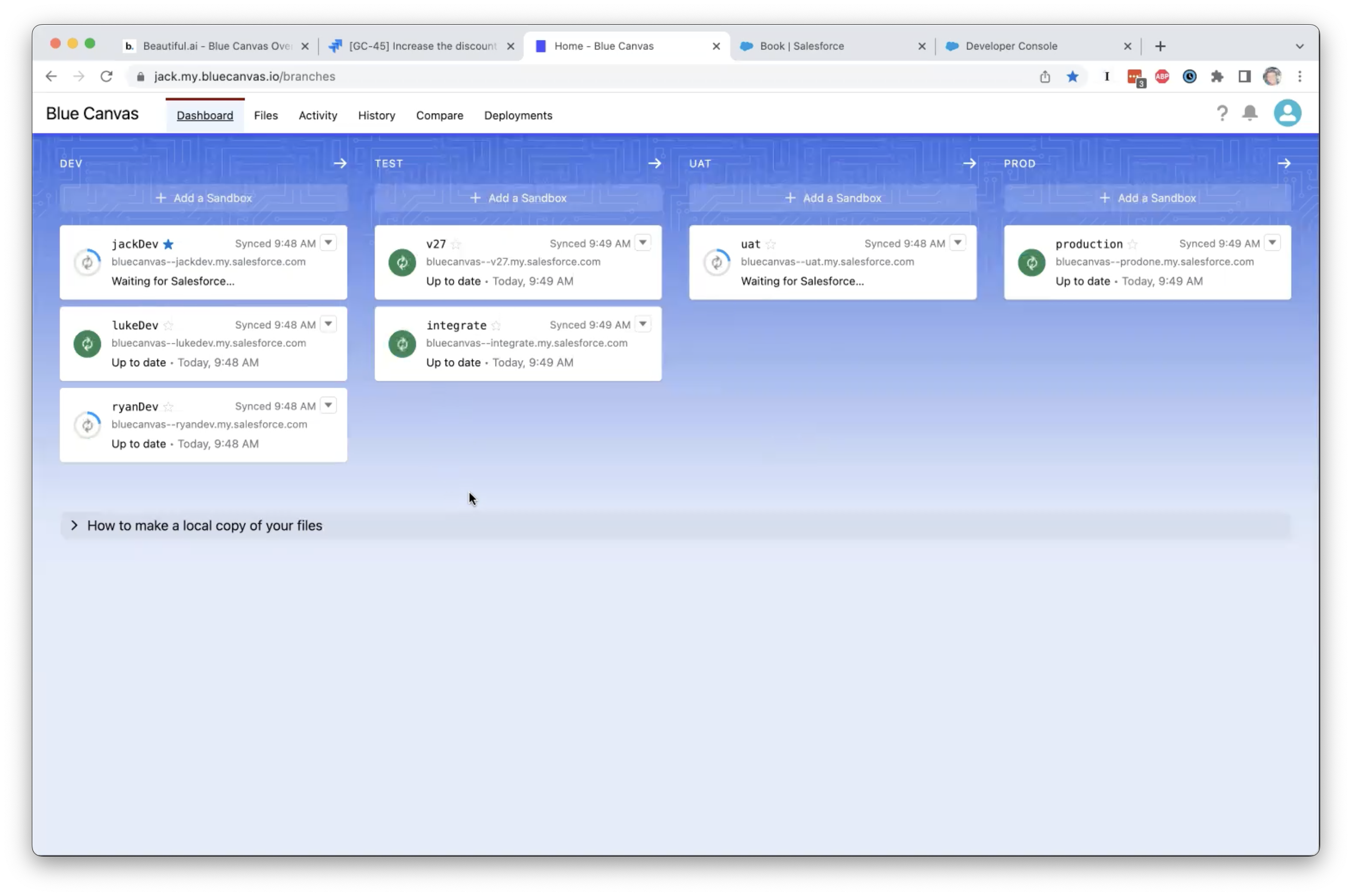The image size is (1352, 896).
Task: Open the help question mark icon
Action: [x=1222, y=113]
